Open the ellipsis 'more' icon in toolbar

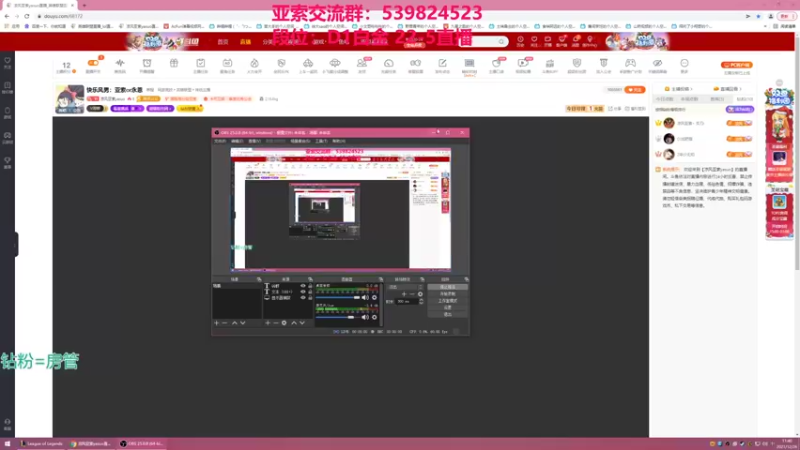click(684, 63)
